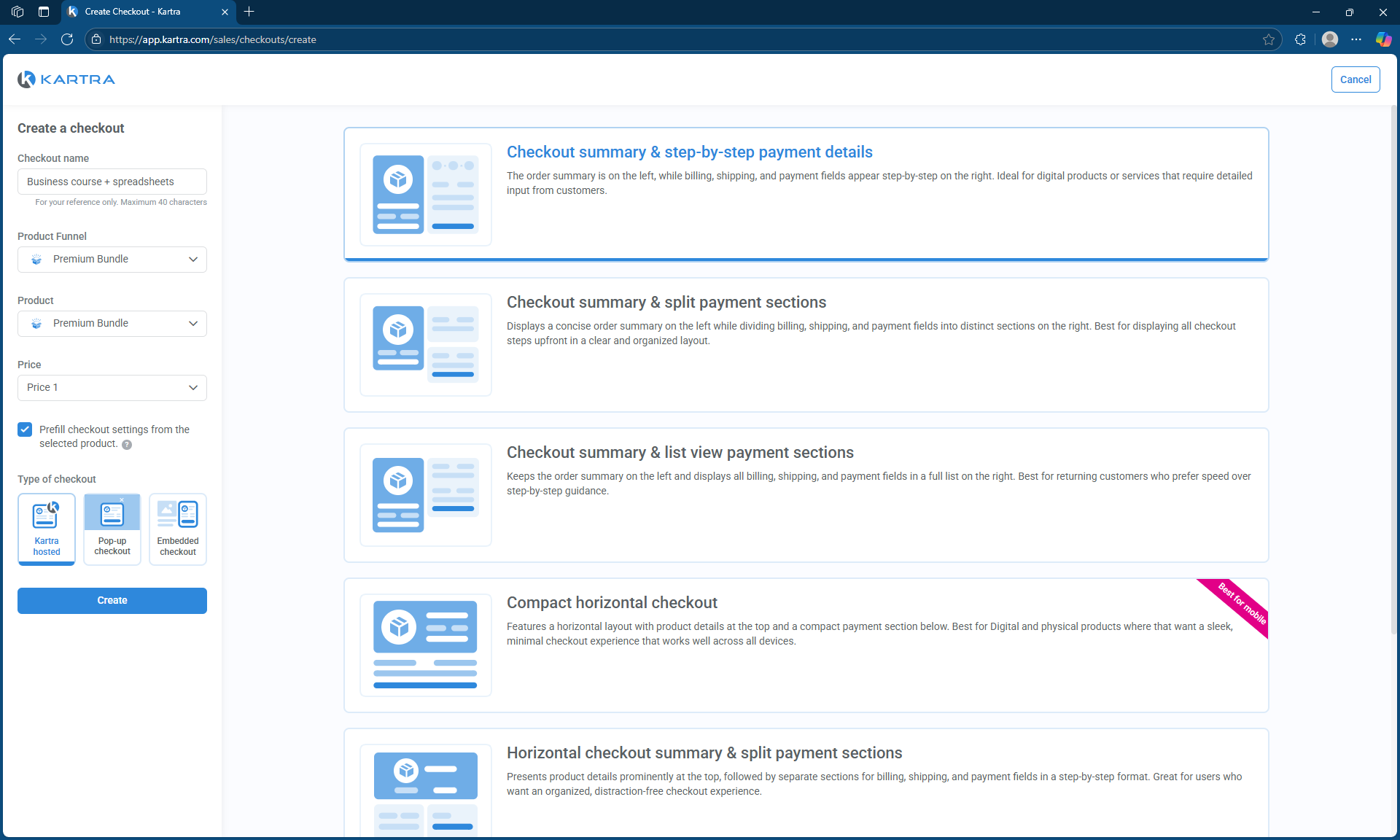Open browser extensions icon
The image size is (1400, 840).
pyautogui.click(x=1300, y=39)
